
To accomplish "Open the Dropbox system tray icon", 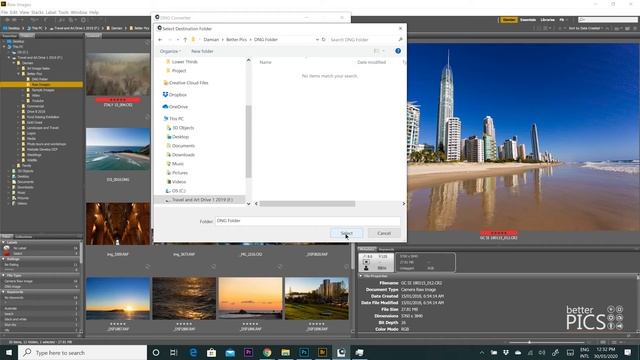I will point(506,352).
